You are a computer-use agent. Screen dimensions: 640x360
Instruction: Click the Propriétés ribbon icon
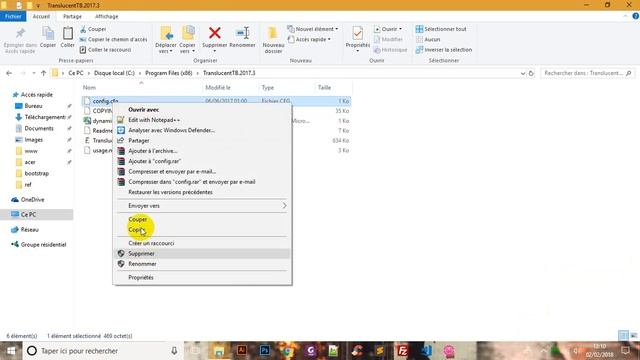tap(358, 33)
